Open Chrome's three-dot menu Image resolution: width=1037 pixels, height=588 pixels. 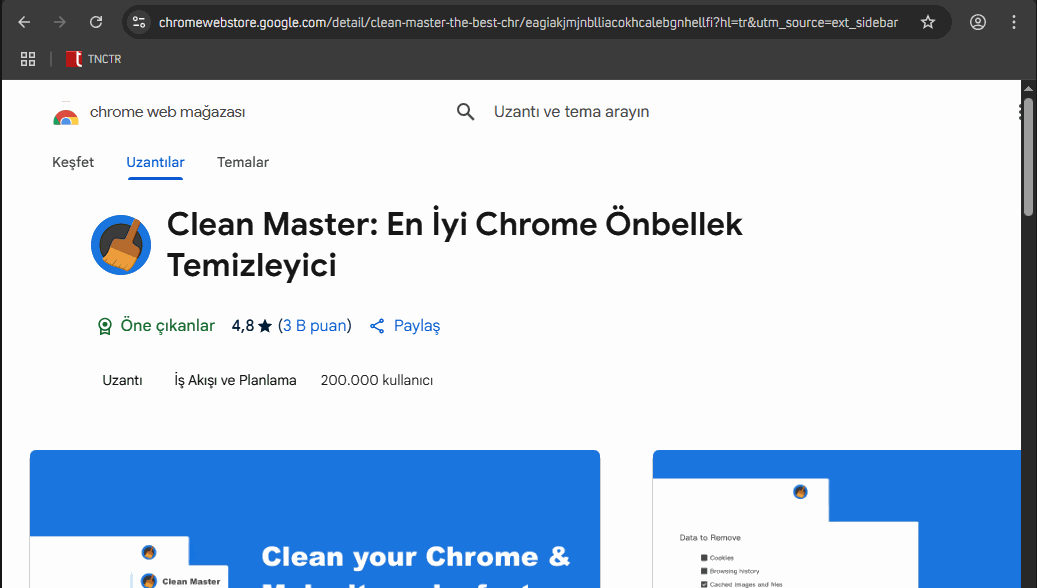click(x=1014, y=22)
